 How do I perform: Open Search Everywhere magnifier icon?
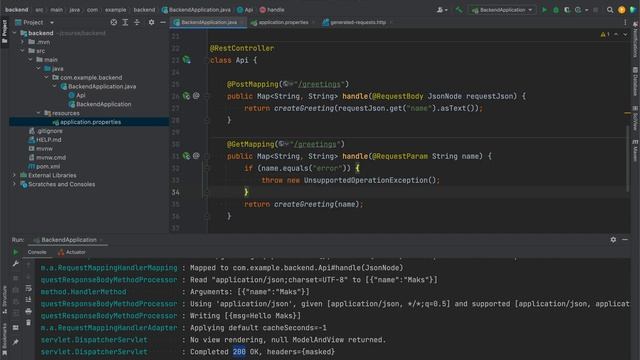610,10
